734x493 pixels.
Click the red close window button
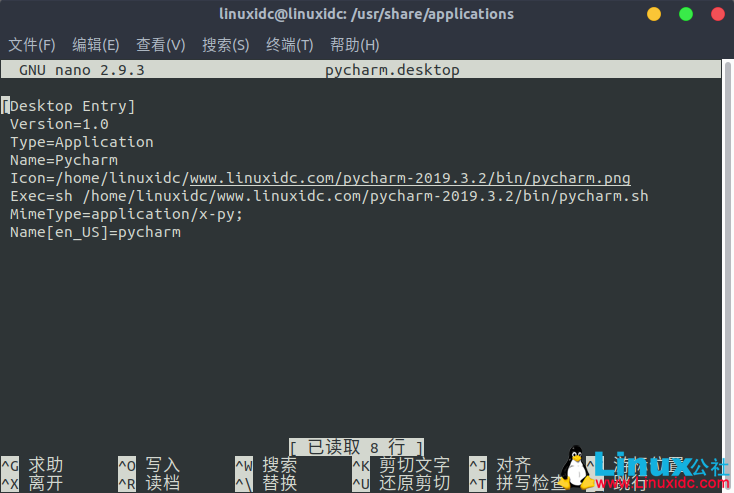pos(718,14)
